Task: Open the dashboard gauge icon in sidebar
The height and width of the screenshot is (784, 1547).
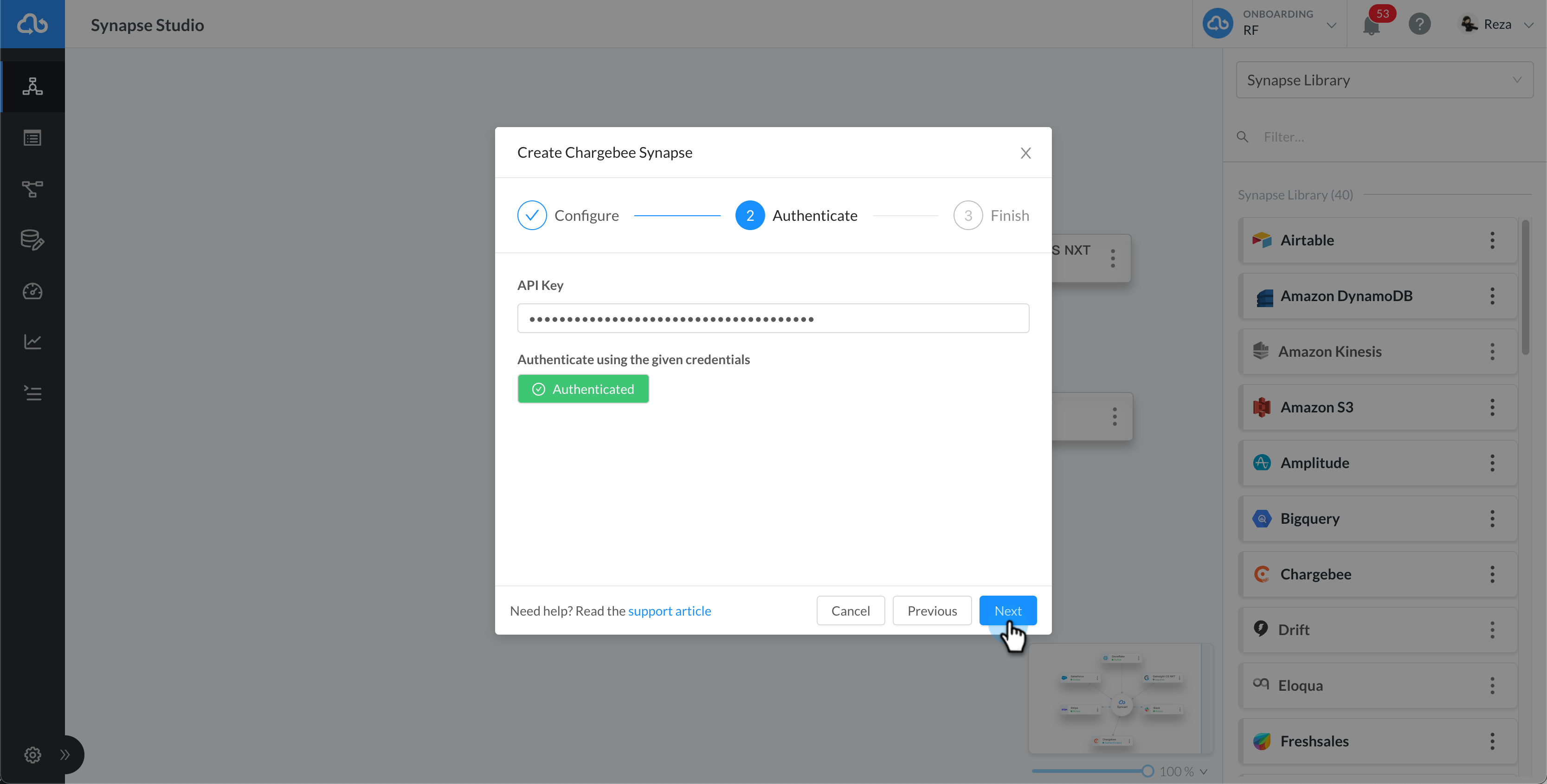Action: click(x=32, y=291)
